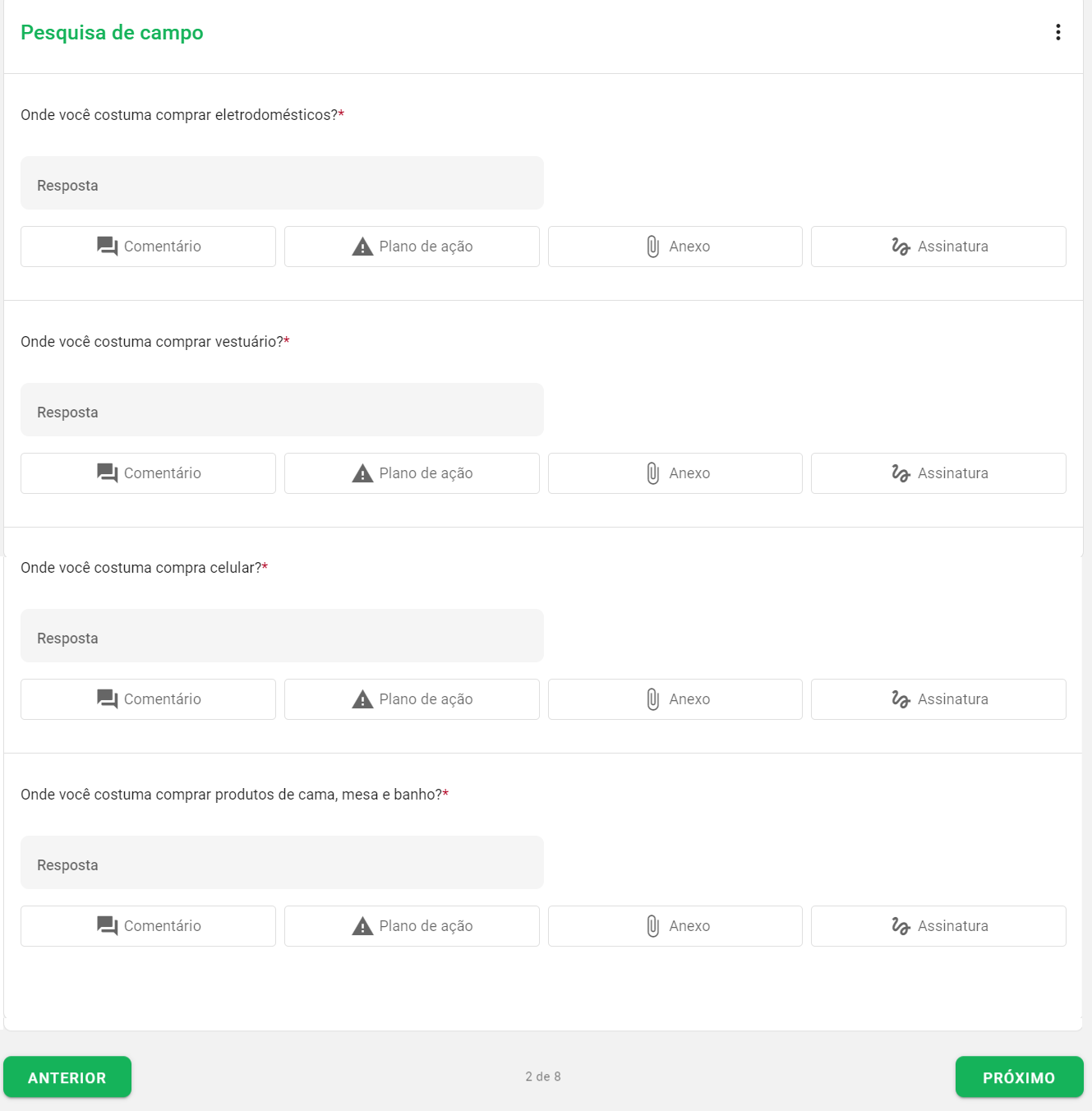Click the Assinatura signature icon under vestuário
The width and height of the screenshot is (1092, 1111).
(x=900, y=473)
